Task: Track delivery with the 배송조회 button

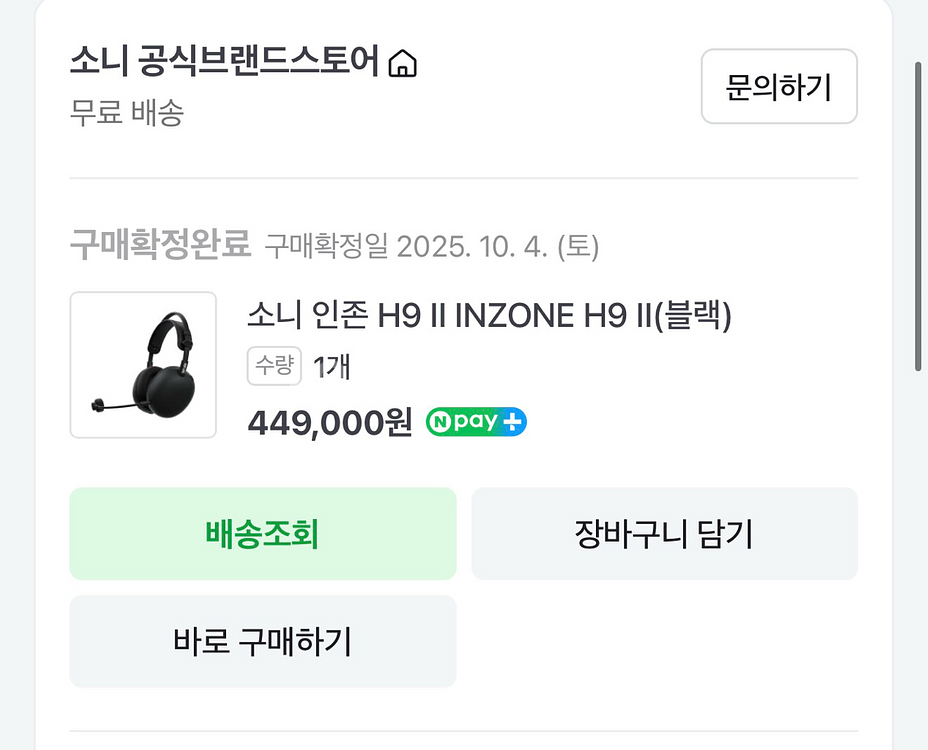Action: pos(262,534)
